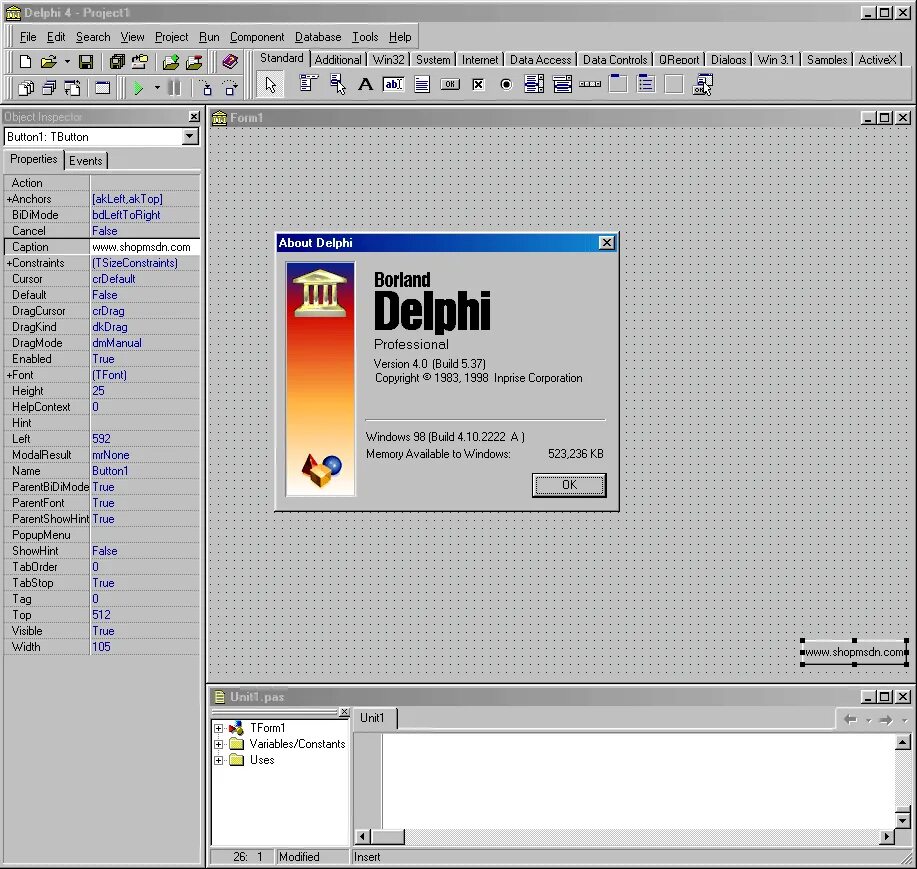917x869 pixels.
Task: Select the ScrollBar component icon
Action: click(590, 84)
